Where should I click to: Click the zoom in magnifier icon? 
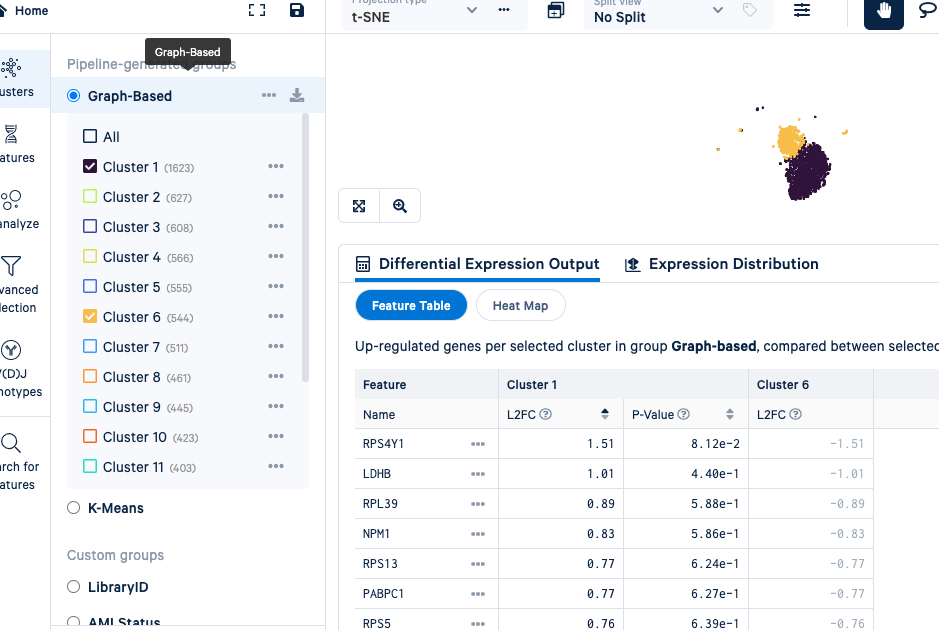click(x=399, y=206)
